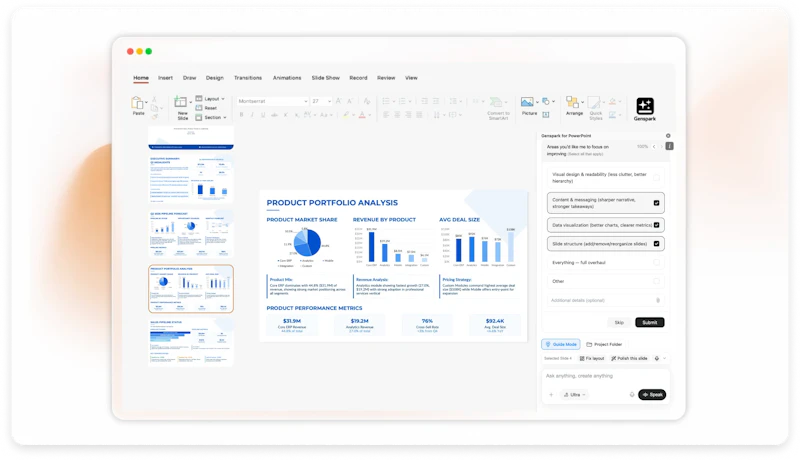Viewport: 800px width, 460px height.
Task: Open the Shapes gallery icon
Action: point(546,101)
